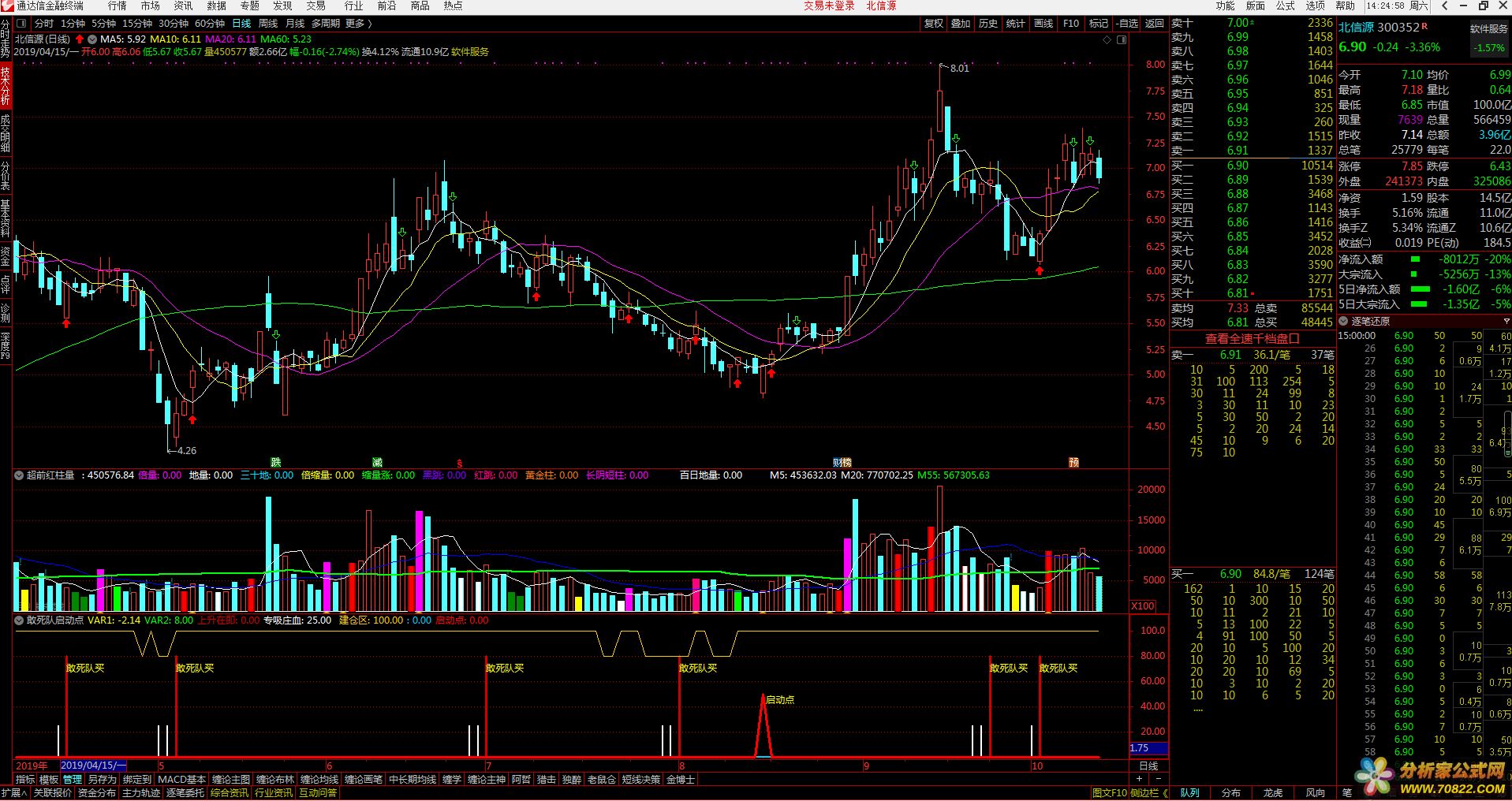Image resolution: width=1512 pixels, height=801 pixels.
Task: Click the -自选 button
Action: point(1126,24)
